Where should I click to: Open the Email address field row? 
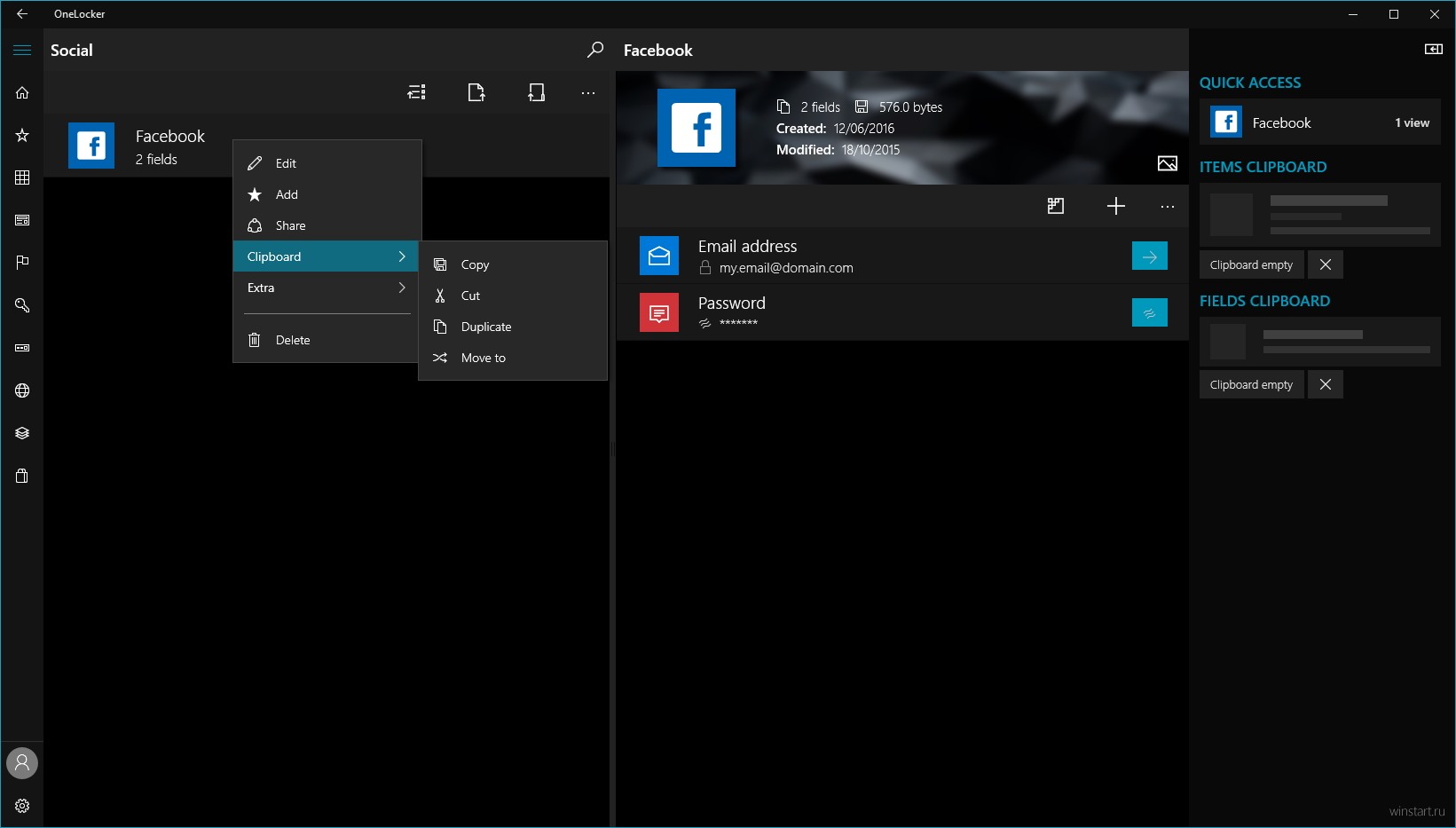(x=902, y=256)
